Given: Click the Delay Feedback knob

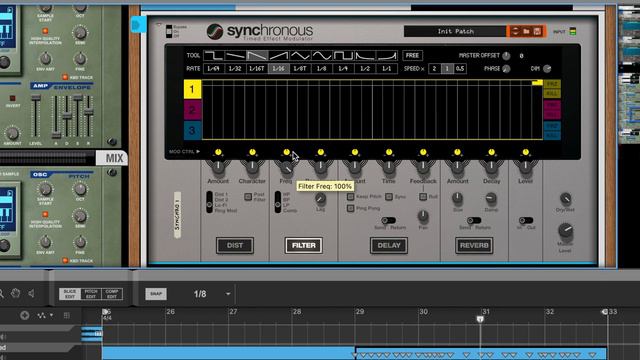Looking at the screenshot, I should [x=423, y=167].
